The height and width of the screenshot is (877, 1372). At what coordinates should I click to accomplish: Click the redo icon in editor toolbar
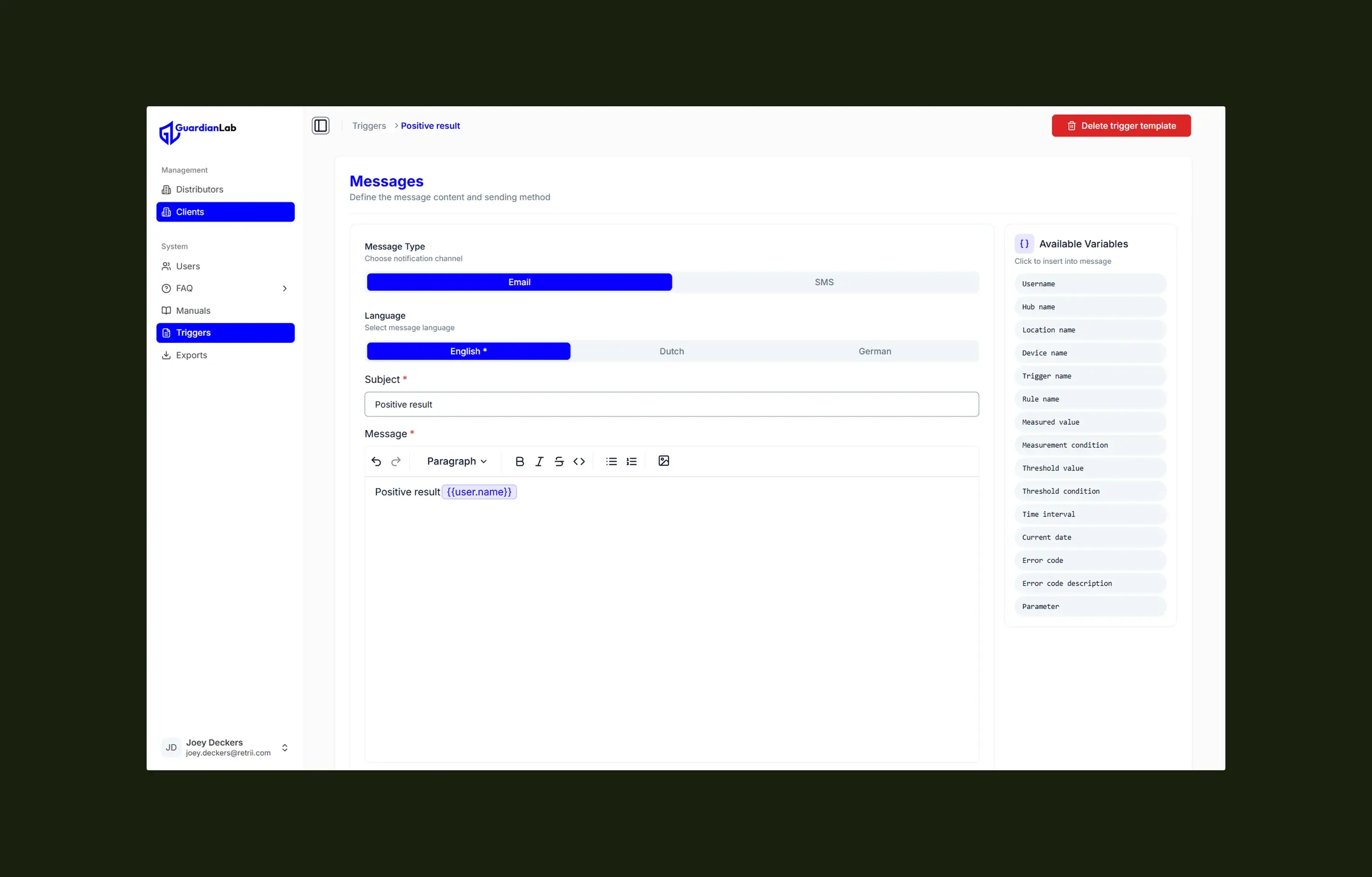(396, 461)
